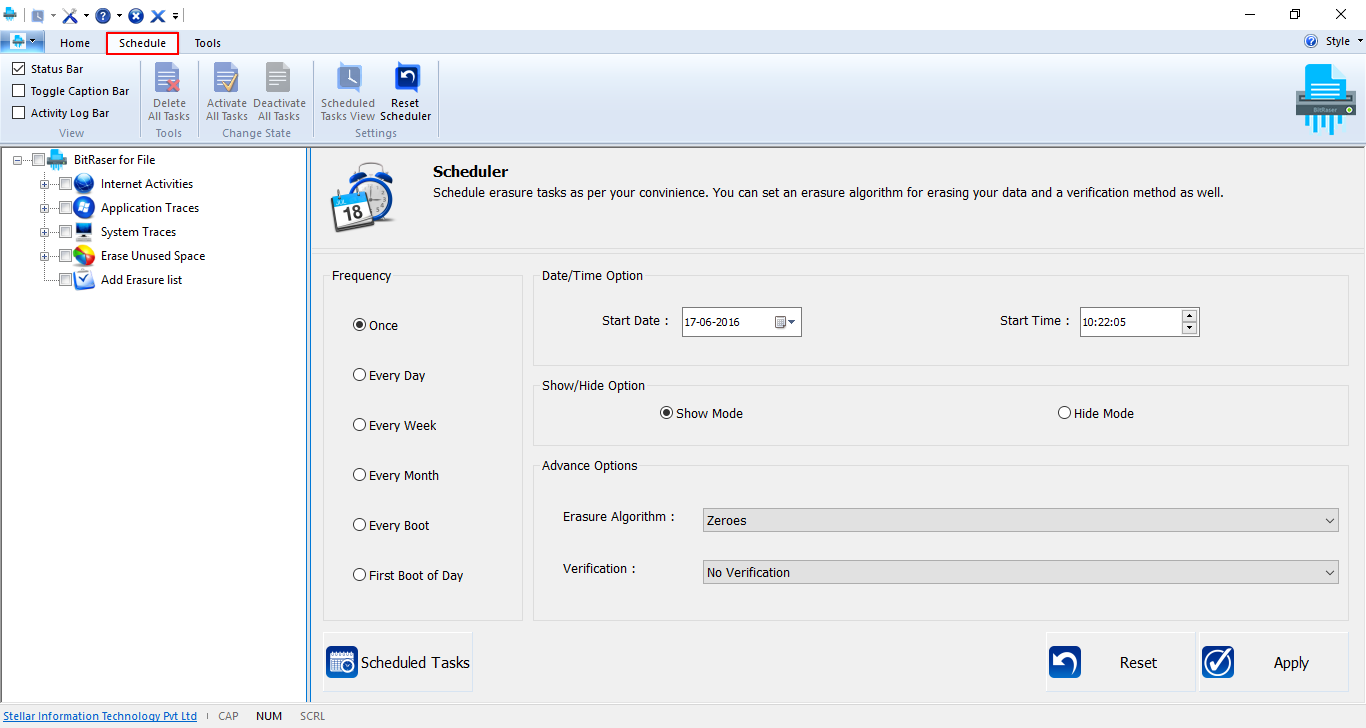Open dropdown arrow next to tools icon
The image size is (1366, 728).
point(86,16)
